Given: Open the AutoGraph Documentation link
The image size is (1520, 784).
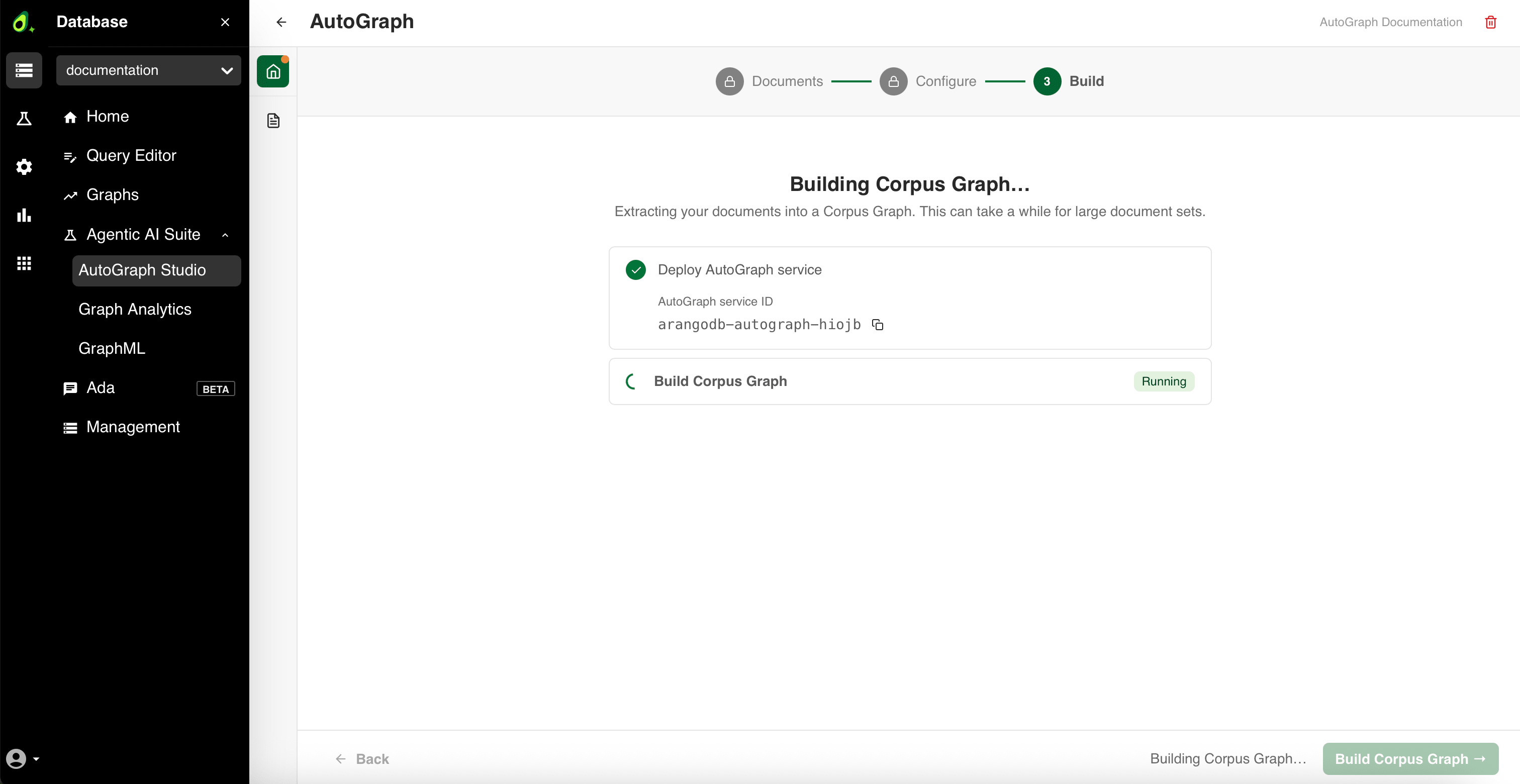Looking at the screenshot, I should [1391, 23].
